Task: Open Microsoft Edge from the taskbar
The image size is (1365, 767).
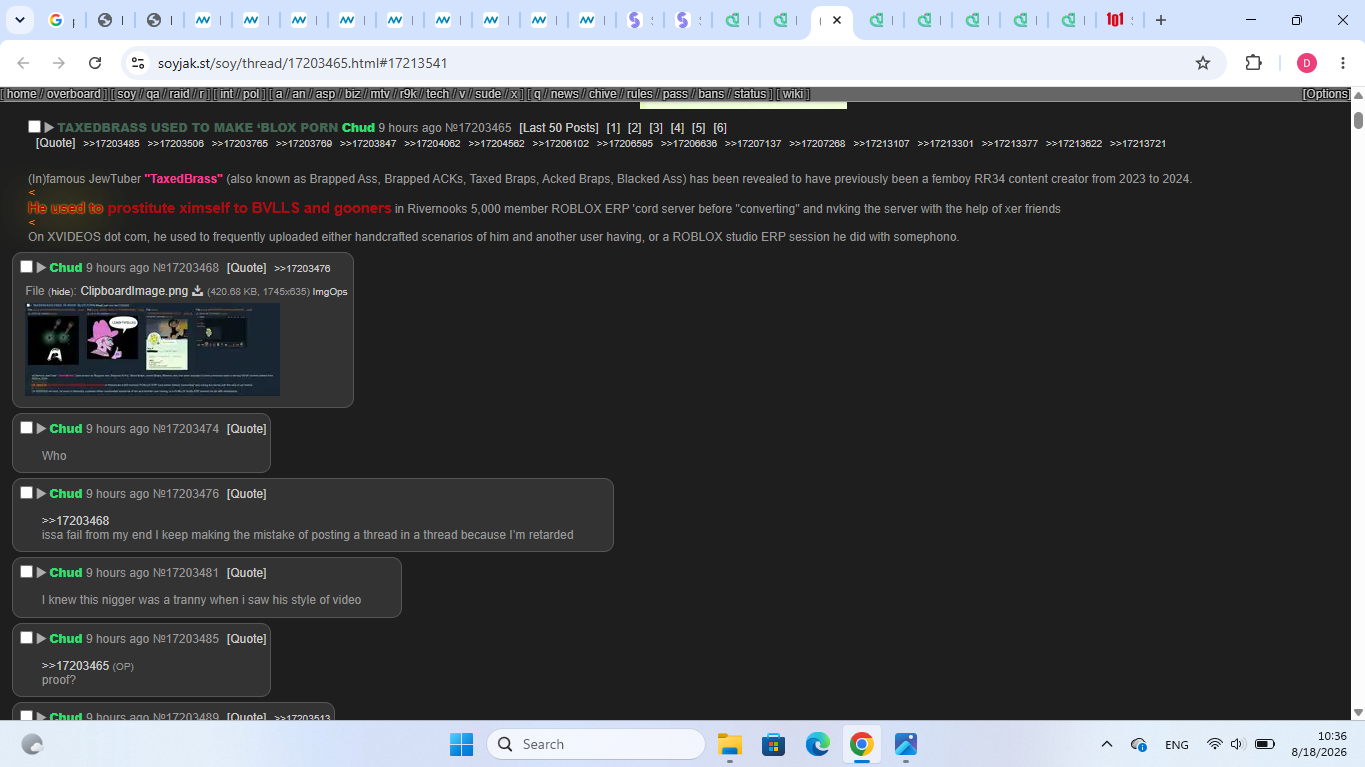Action: (818, 744)
